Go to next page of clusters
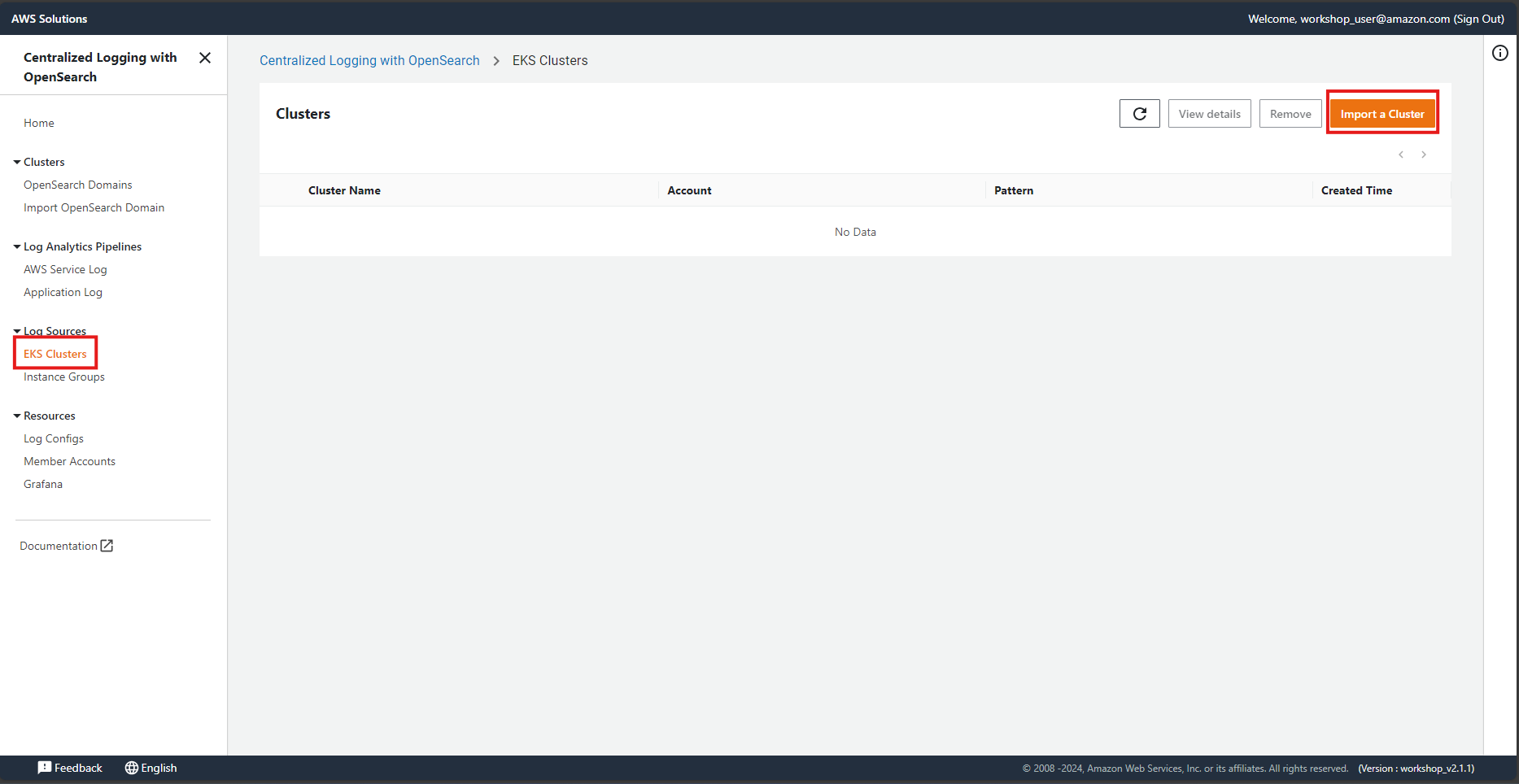 [x=1423, y=155]
